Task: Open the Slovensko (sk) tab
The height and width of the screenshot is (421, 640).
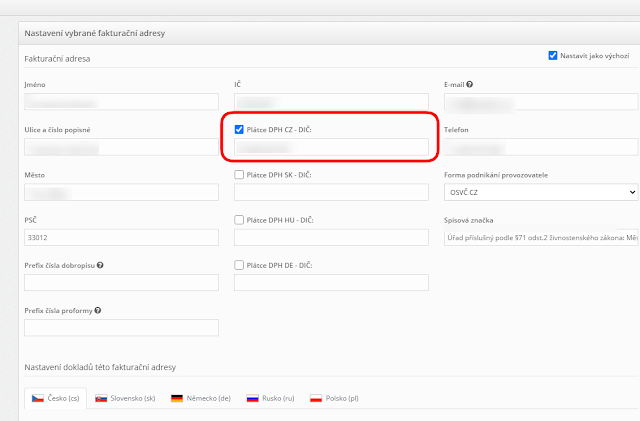Action: 125,398
